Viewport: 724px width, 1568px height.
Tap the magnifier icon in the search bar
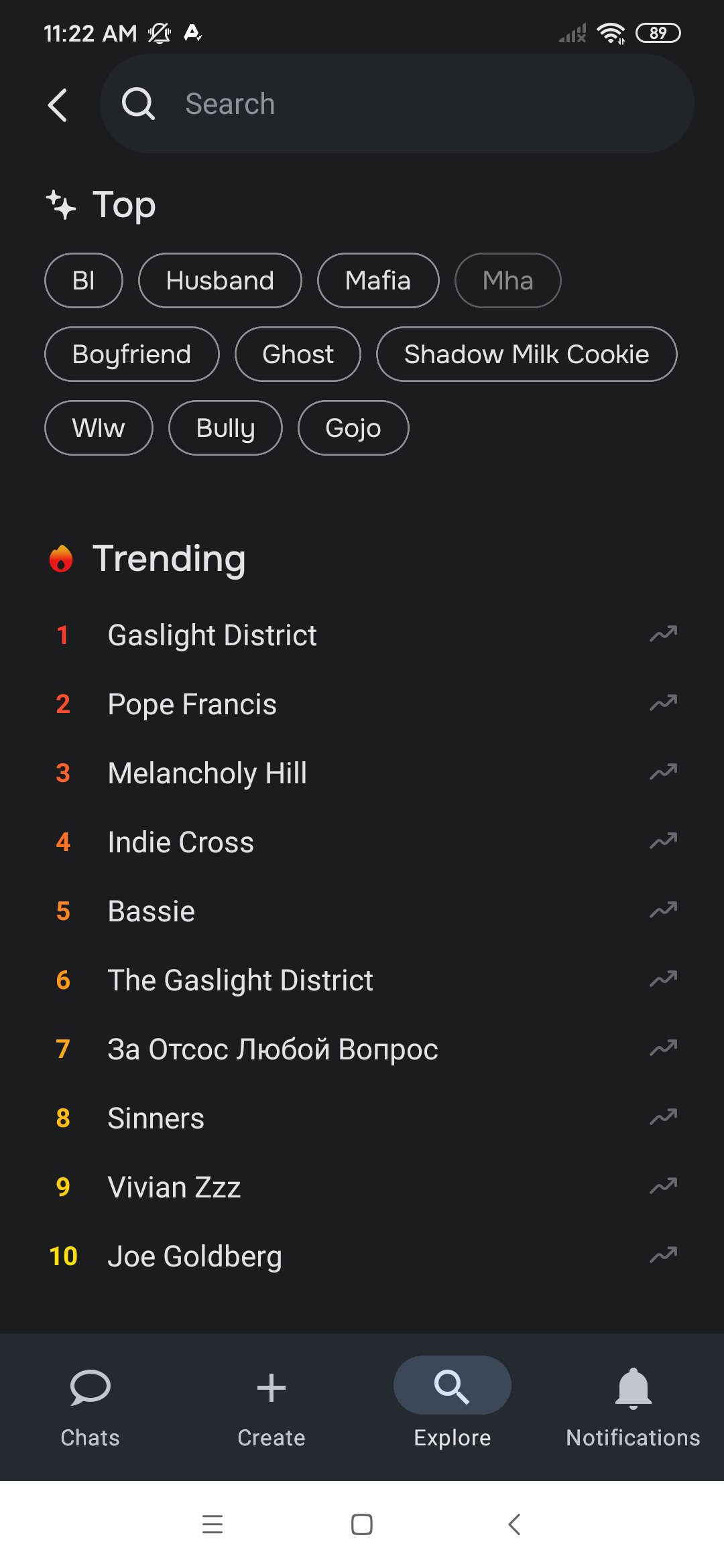[139, 104]
